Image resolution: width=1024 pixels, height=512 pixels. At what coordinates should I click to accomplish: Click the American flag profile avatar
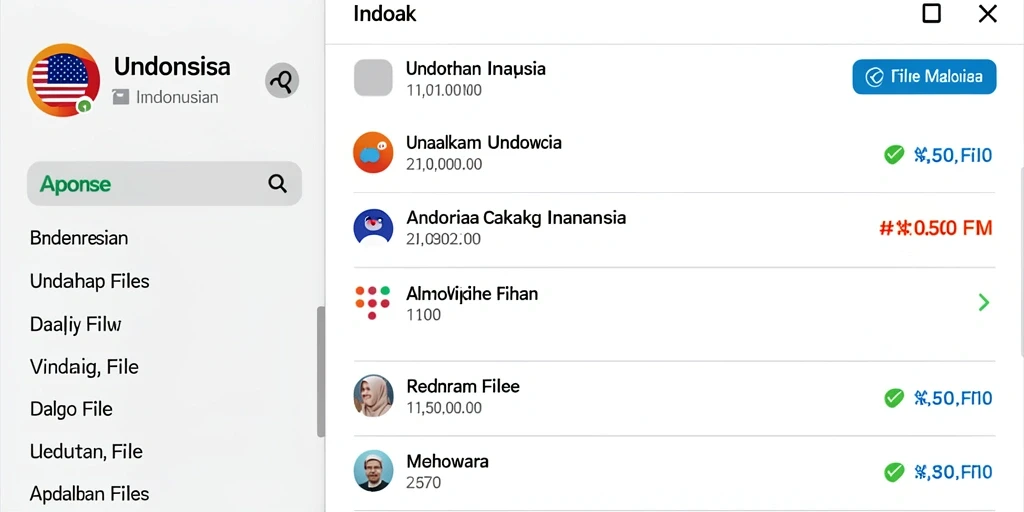(63, 80)
